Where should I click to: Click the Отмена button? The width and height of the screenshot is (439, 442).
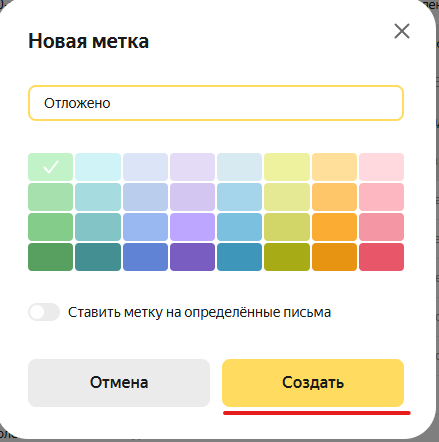[x=119, y=383]
